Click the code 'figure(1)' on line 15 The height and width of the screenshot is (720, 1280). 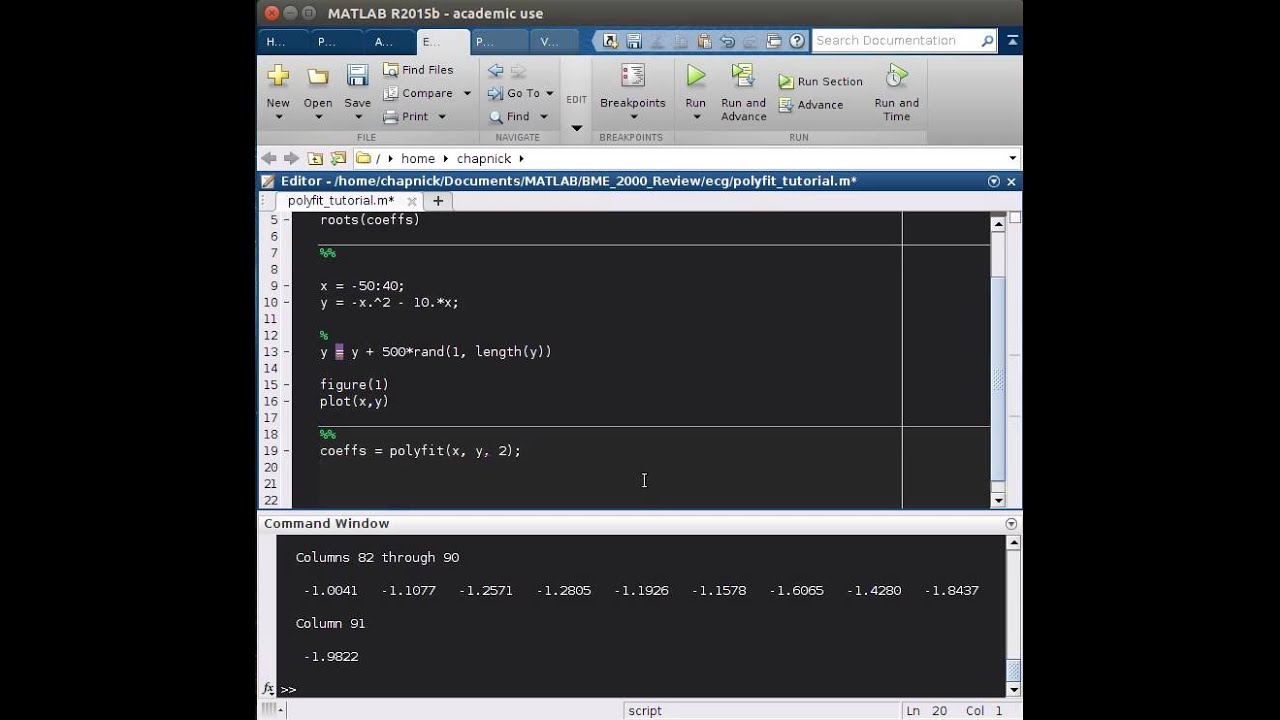354,385
